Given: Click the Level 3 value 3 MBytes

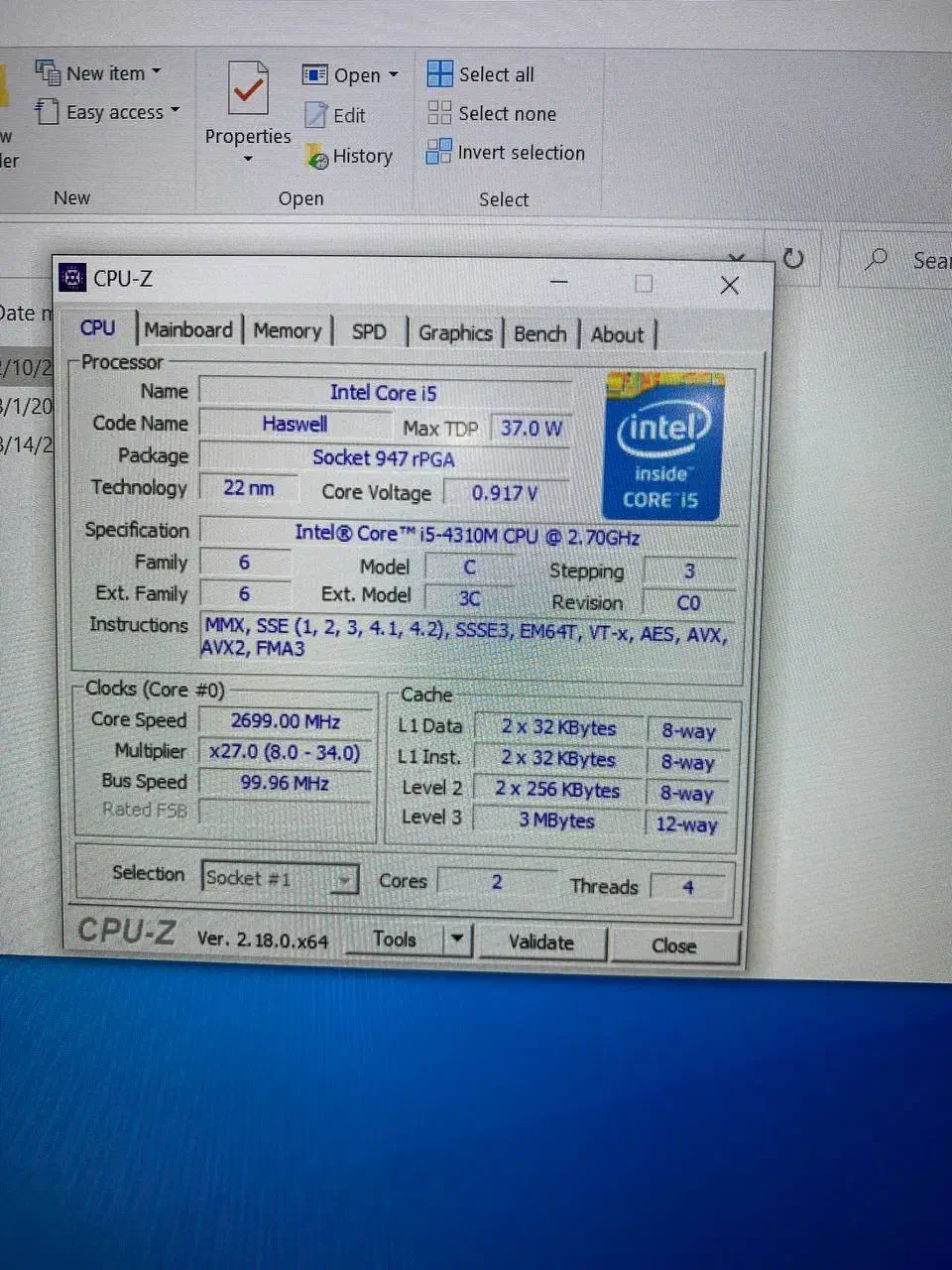Looking at the screenshot, I should point(558,822).
